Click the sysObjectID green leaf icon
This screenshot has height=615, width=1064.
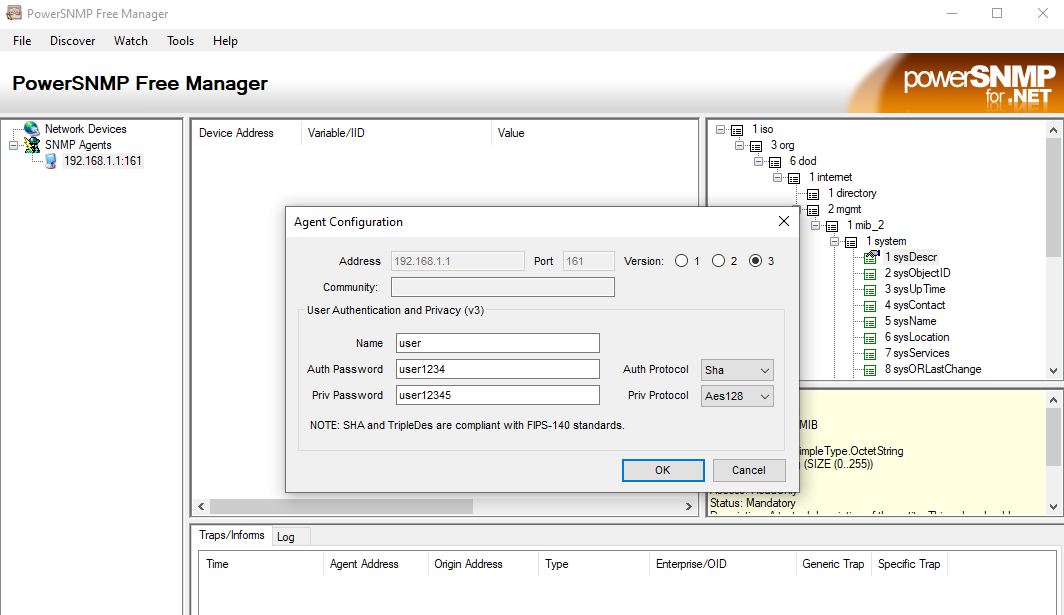(x=870, y=274)
